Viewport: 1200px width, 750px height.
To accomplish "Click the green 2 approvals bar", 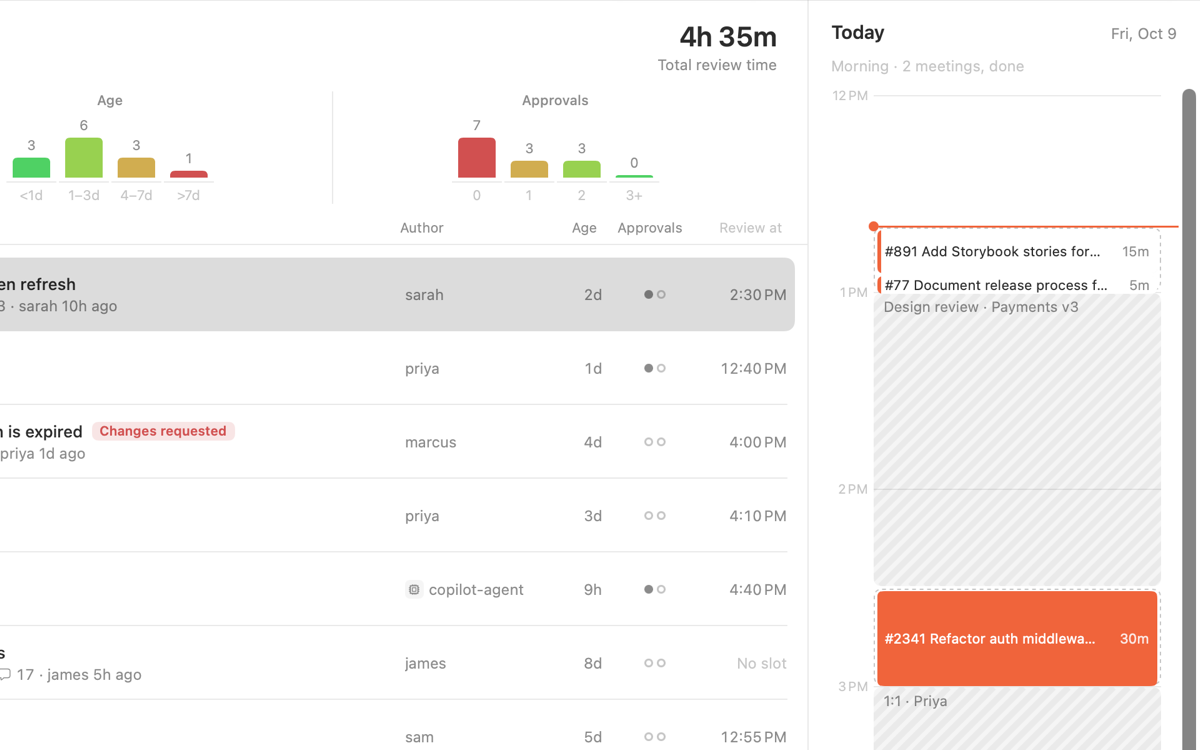I will click(582, 169).
